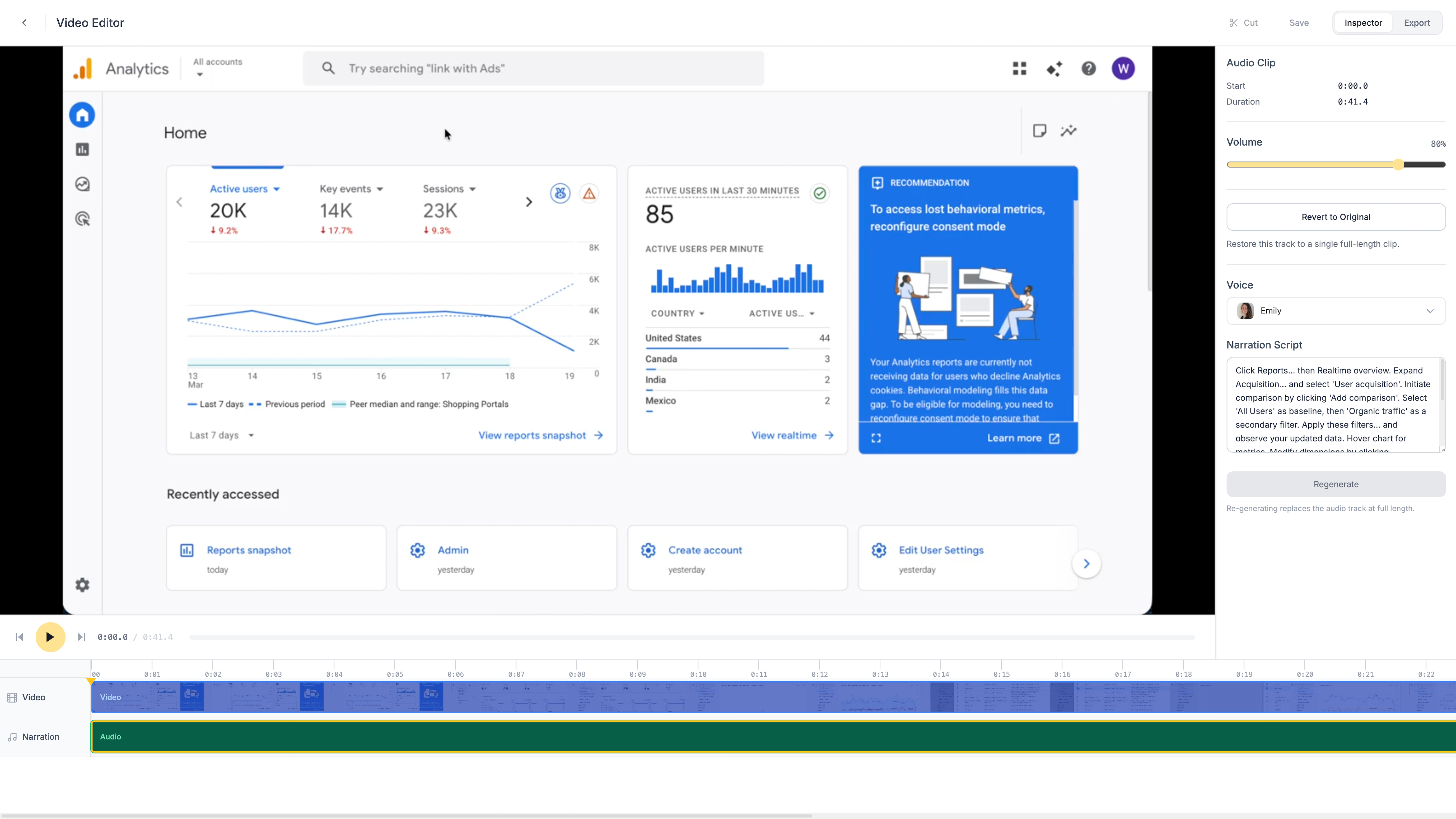Open the Admin gear in the Analytics sidebar
The width and height of the screenshot is (1456, 819).
click(82, 585)
